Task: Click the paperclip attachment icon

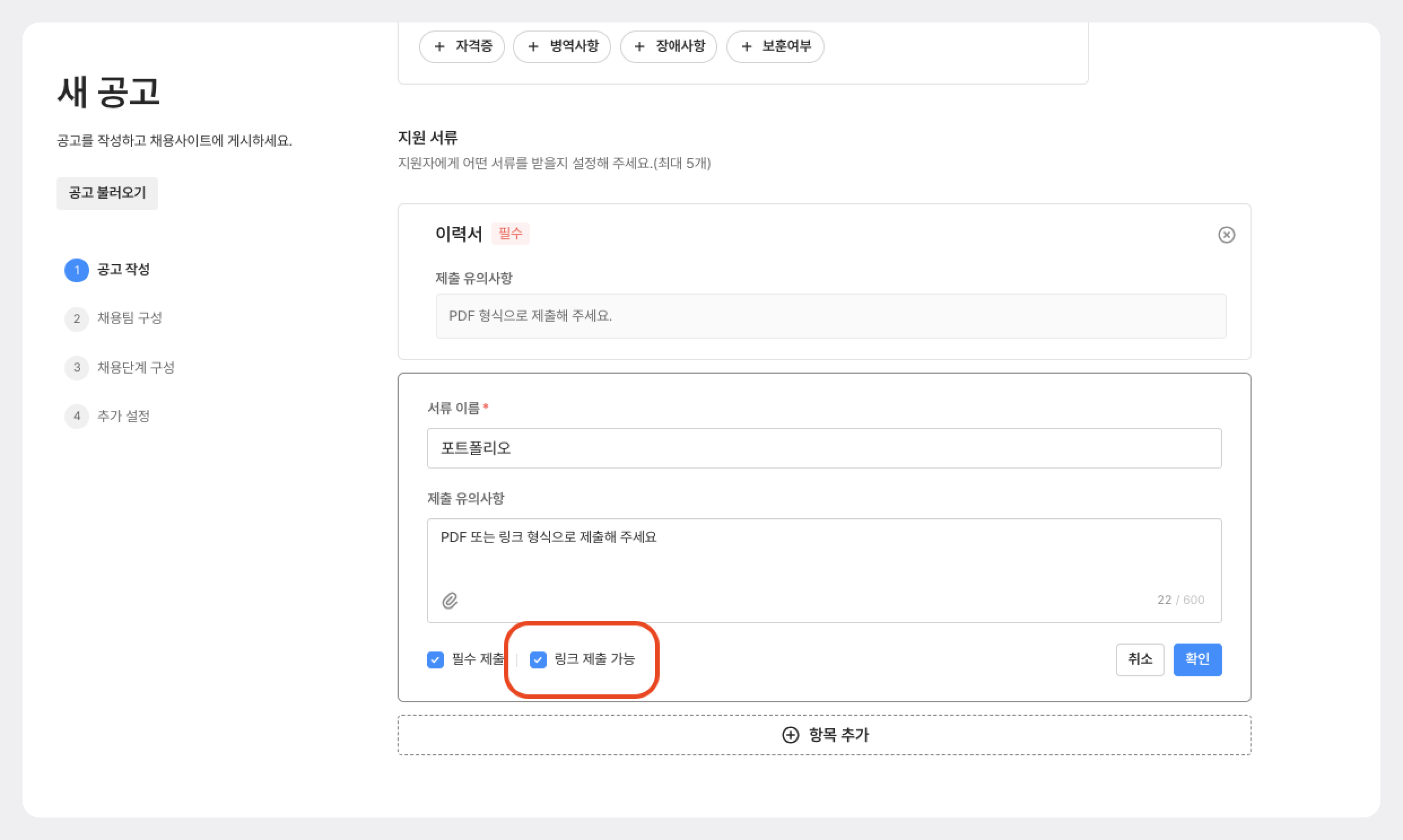Action: (450, 600)
